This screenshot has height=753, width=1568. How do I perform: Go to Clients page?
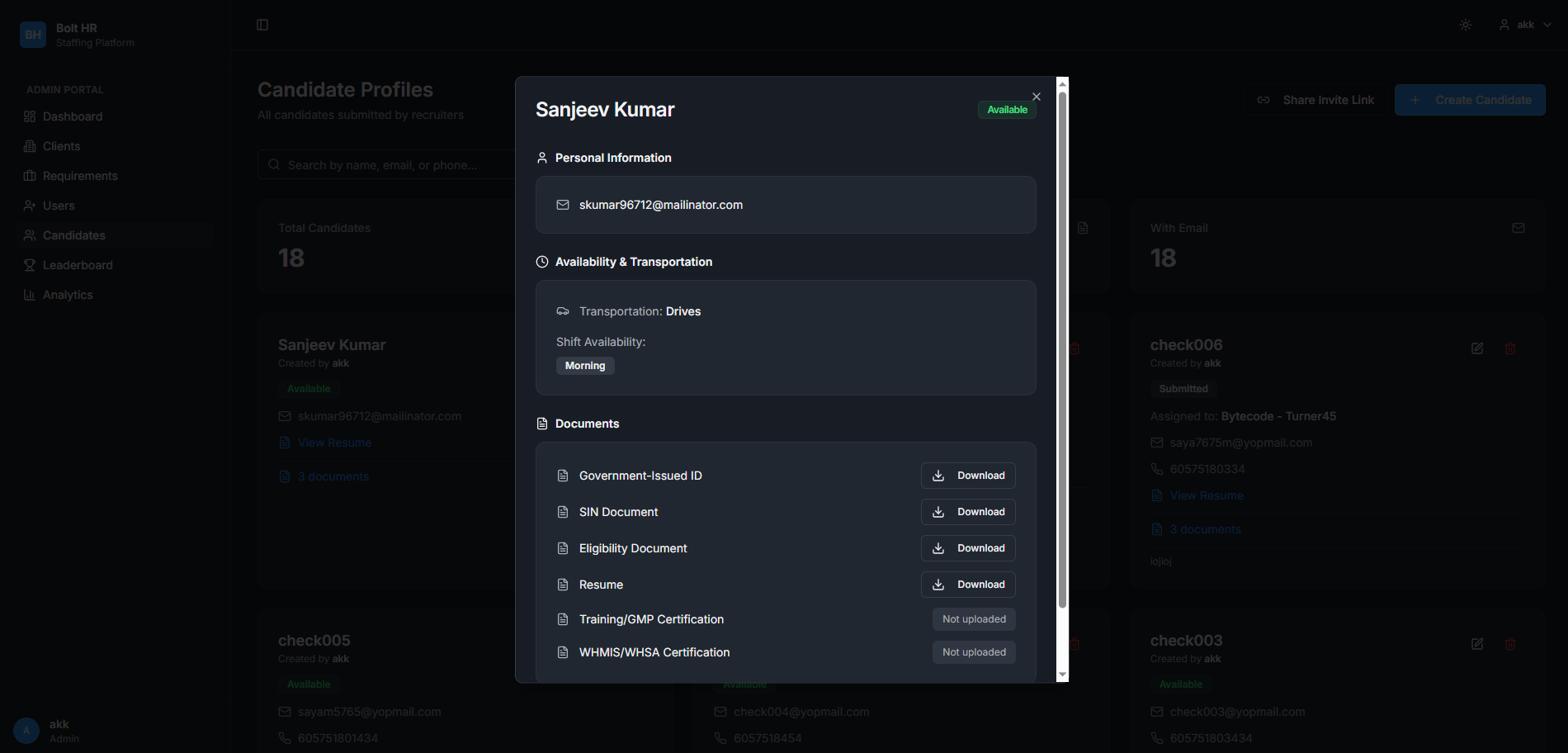[x=61, y=146]
